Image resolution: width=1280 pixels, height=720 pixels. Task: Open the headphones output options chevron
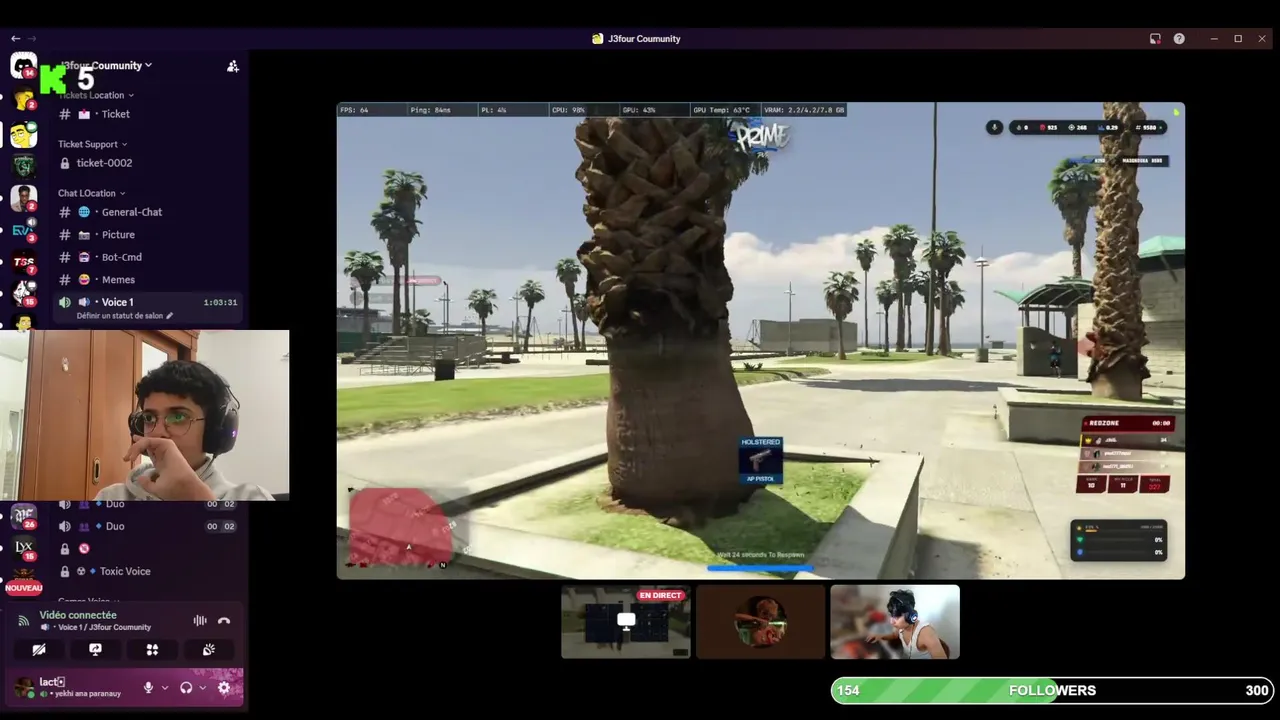click(203, 688)
